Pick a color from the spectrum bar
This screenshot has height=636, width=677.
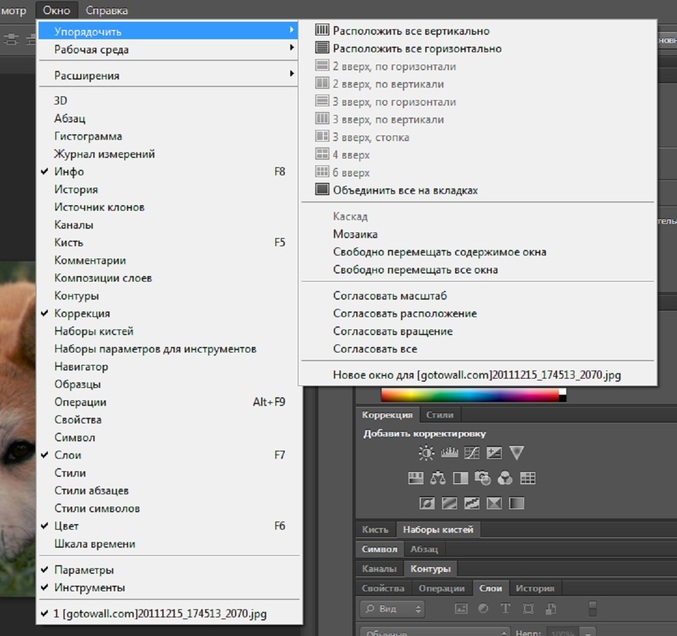point(470,395)
